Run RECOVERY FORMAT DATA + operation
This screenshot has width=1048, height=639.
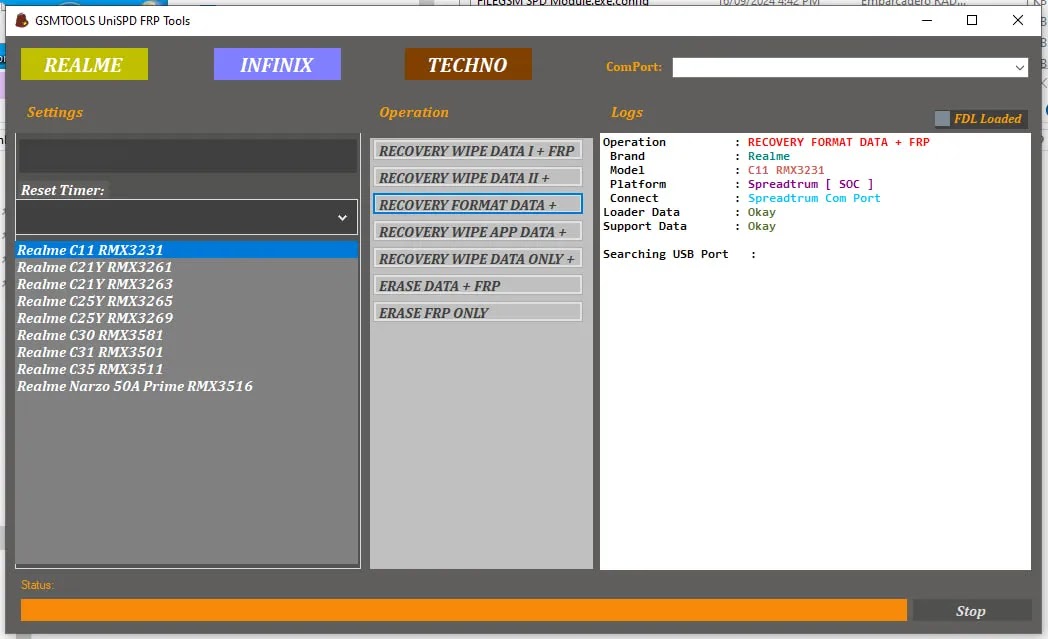tap(477, 205)
